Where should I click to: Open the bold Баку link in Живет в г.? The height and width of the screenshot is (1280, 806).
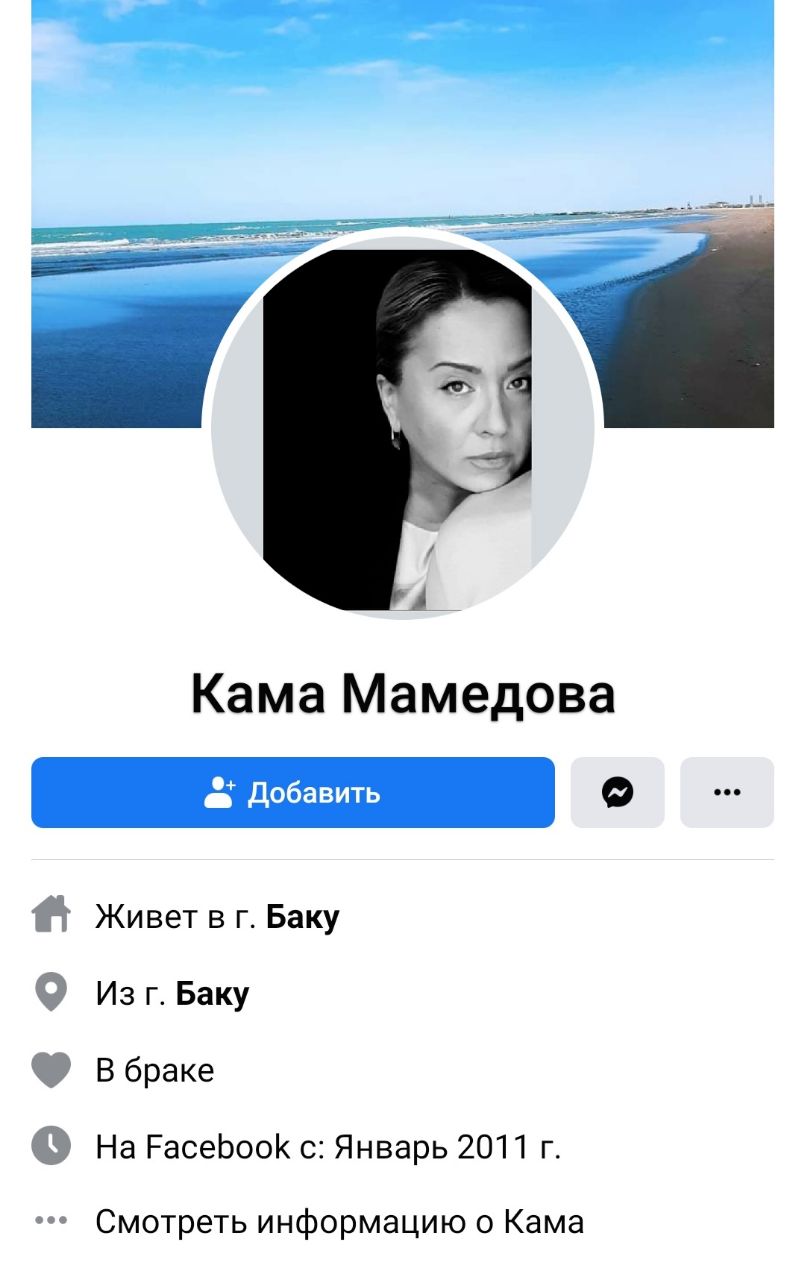pyautogui.click(x=303, y=916)
